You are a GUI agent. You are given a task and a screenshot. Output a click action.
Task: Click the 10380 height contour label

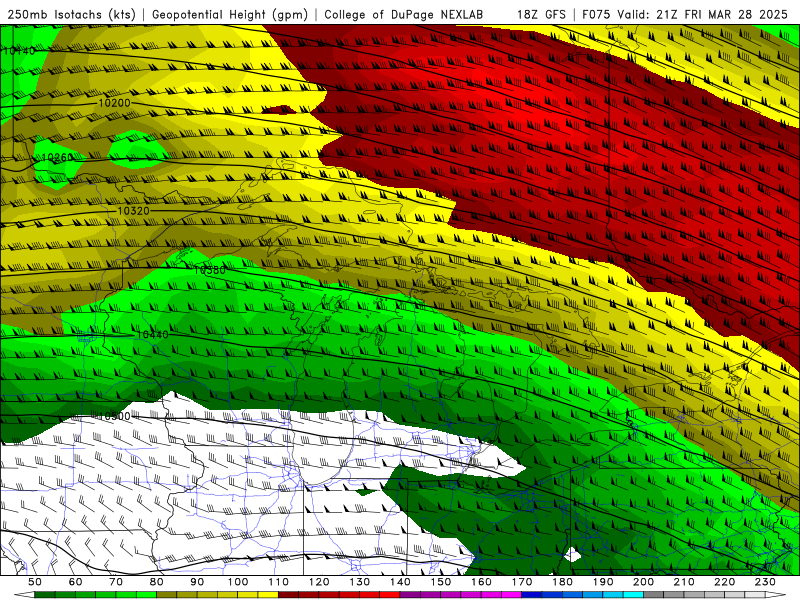(x=210, y=270)
